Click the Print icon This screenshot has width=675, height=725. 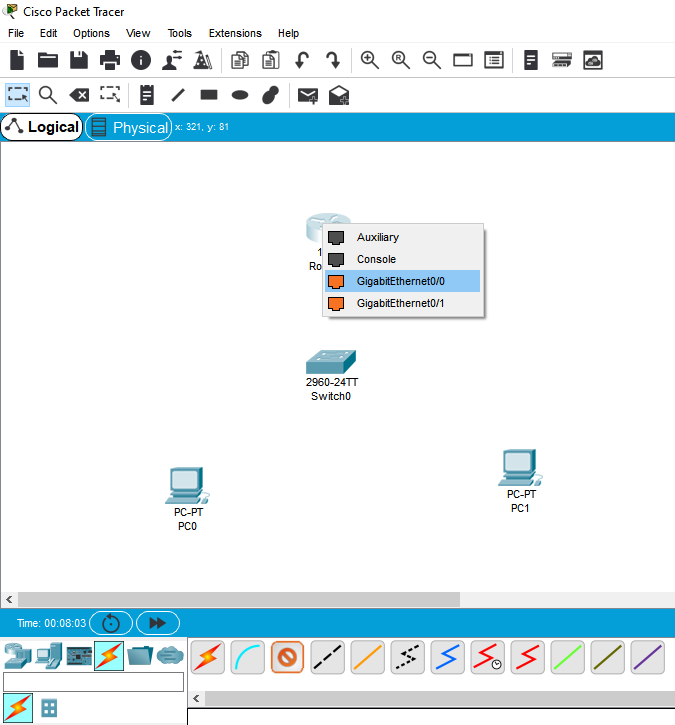[x=110, y=60]
